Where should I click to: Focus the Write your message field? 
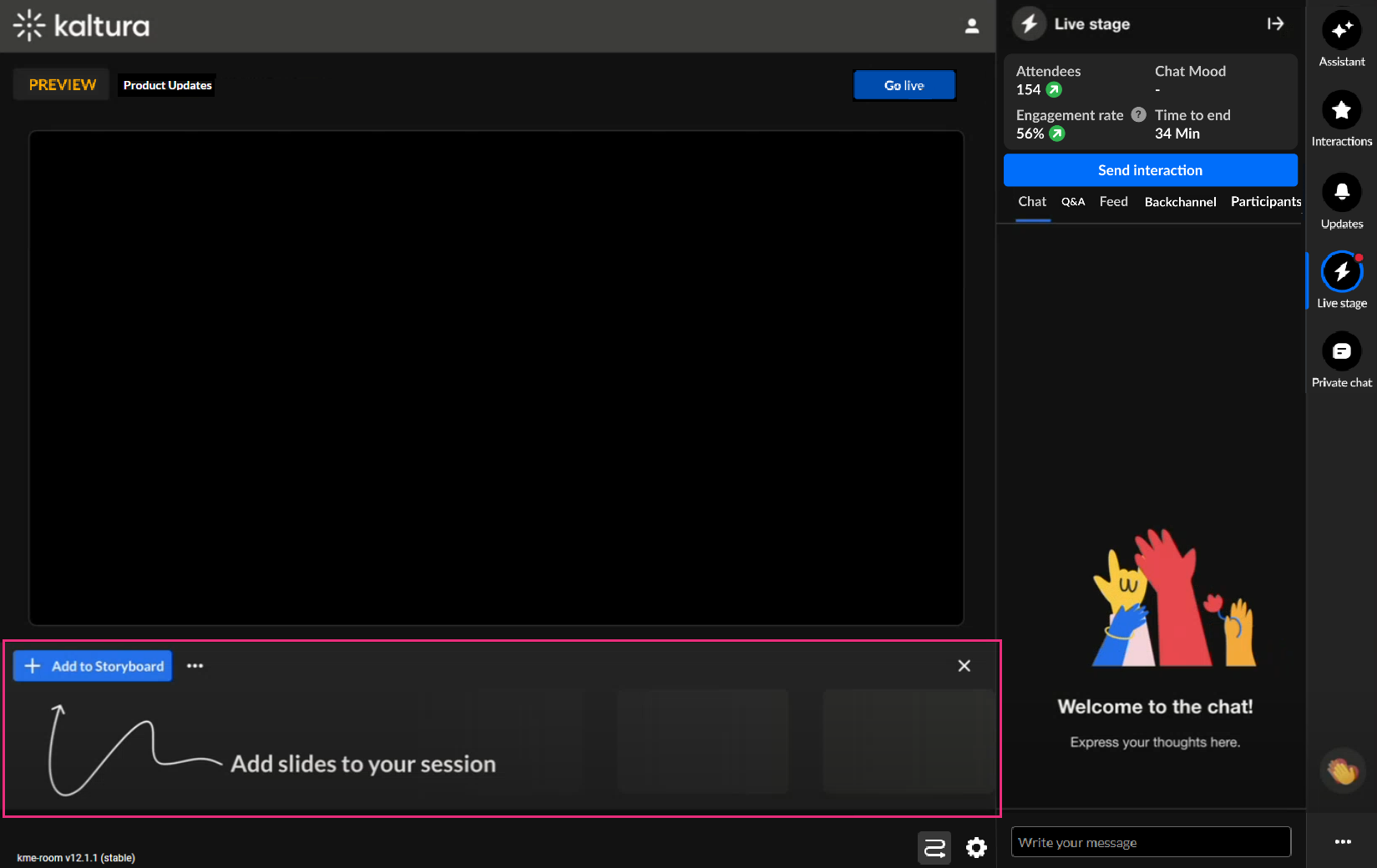point(1151,842)
